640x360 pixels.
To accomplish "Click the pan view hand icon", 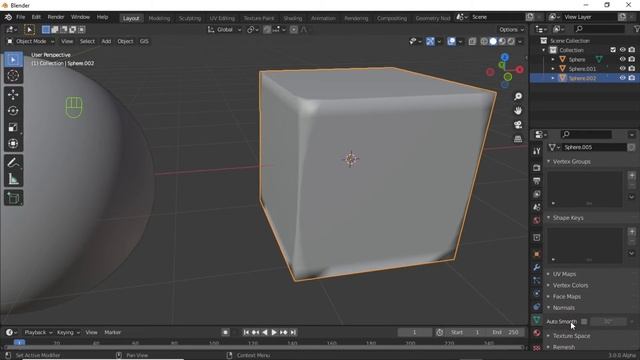I will pos(518,111).
